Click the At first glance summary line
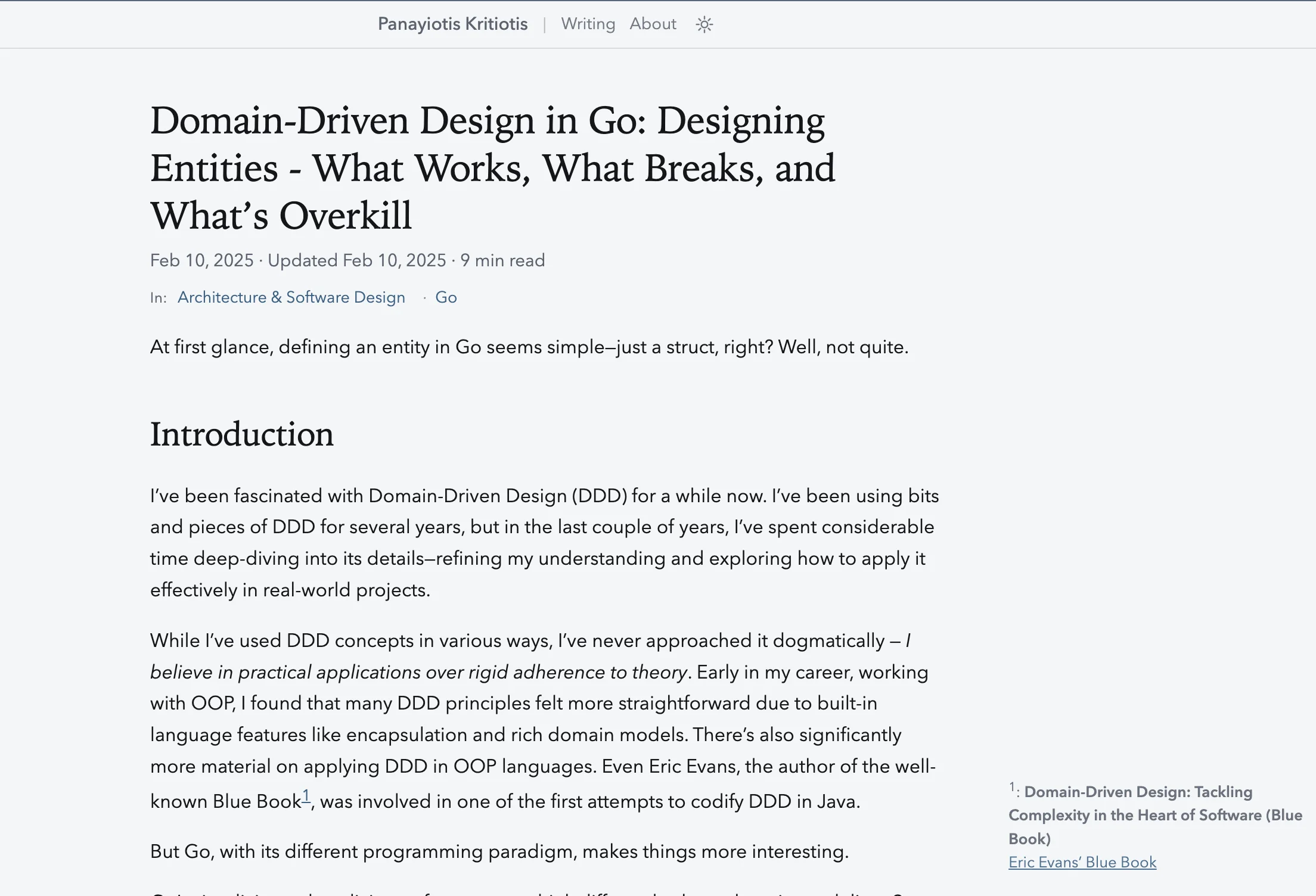This screenshot has height=896, width=1316. pyautogui.click(x=529, y=347)
